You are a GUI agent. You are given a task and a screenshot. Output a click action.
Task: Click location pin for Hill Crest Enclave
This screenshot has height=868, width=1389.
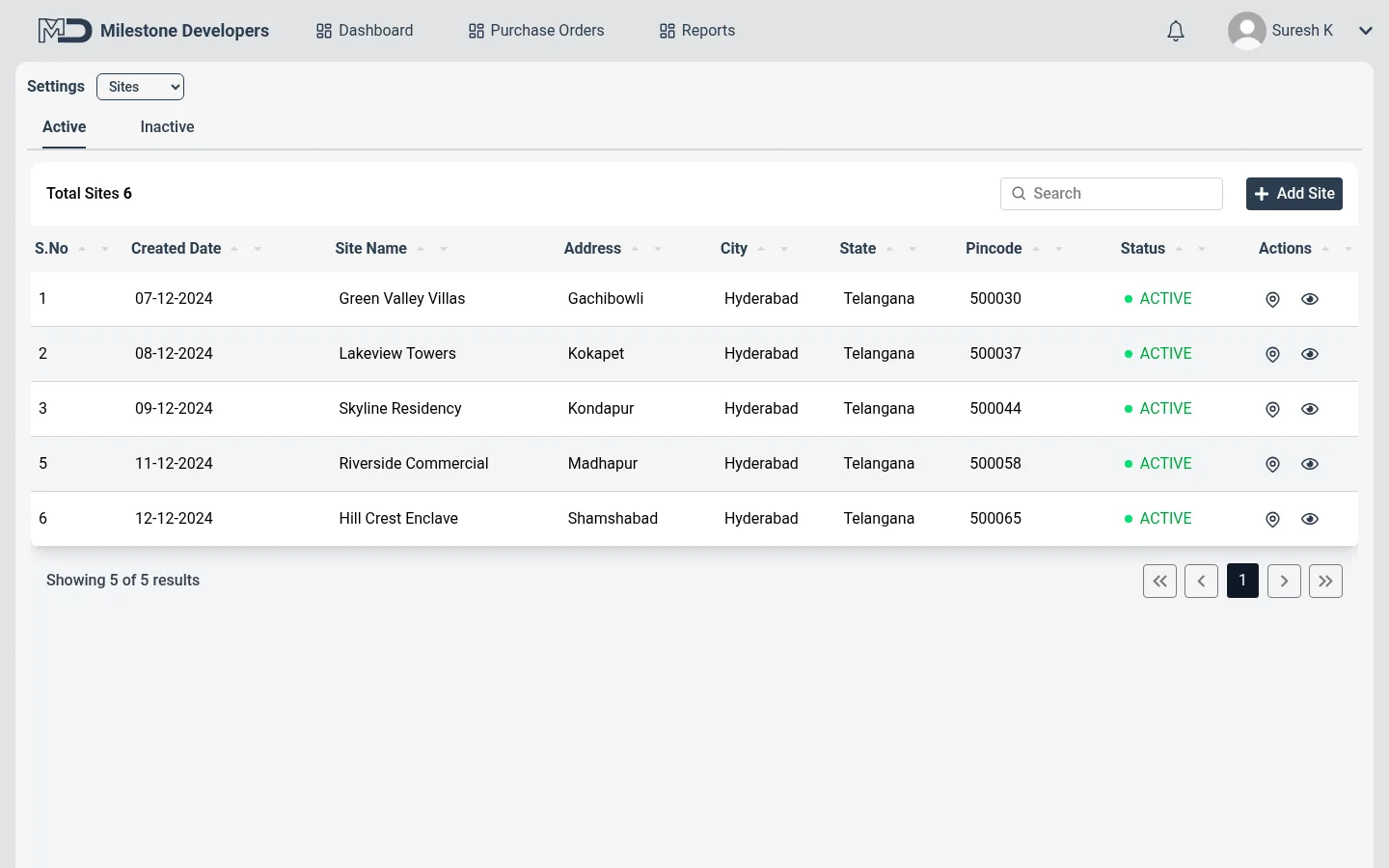click(1272, 519)
